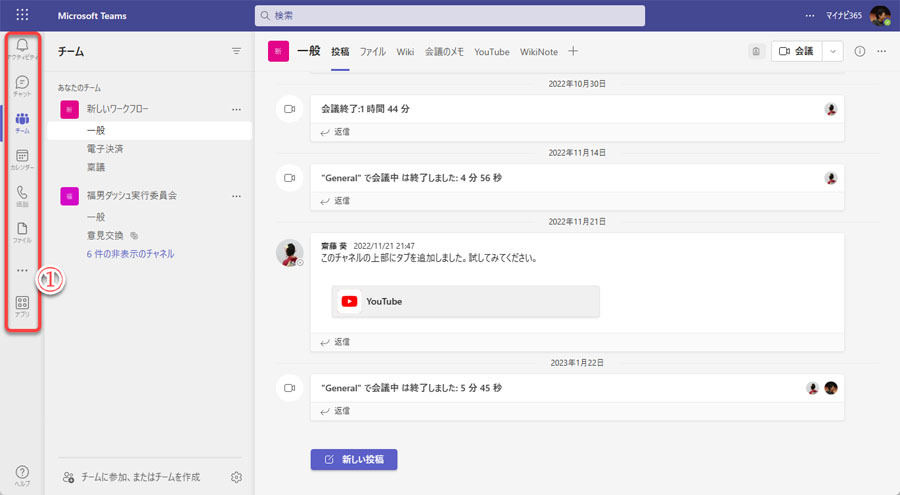The image size is (900, 495).
Task: Click the 一般 channel title in header
Action: [x=309, y=51]
